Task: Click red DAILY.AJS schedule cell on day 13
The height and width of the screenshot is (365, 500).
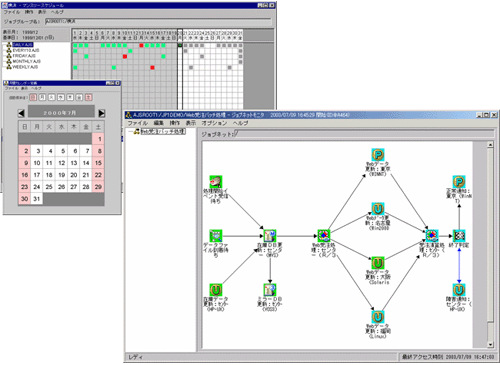Action: (141, 45)
